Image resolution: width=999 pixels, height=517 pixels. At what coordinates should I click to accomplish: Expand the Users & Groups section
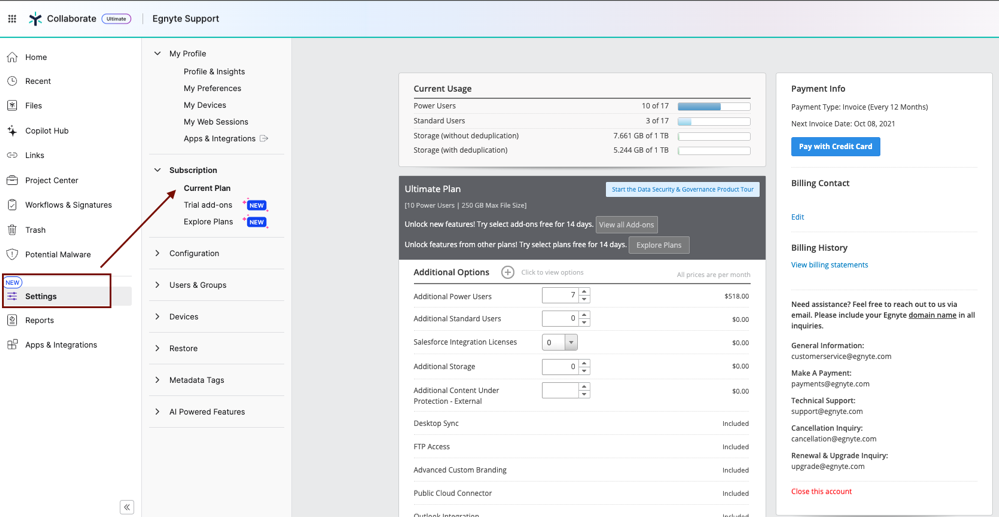157,285
